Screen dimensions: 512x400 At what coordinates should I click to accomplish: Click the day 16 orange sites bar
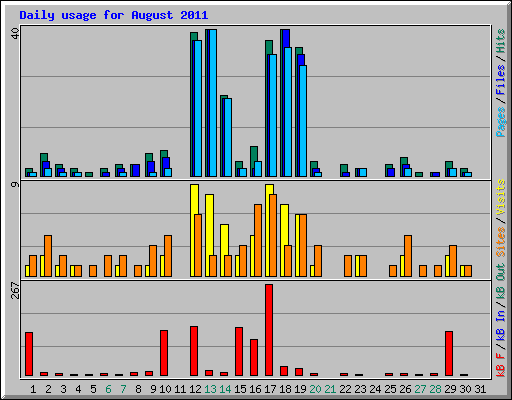258,240
